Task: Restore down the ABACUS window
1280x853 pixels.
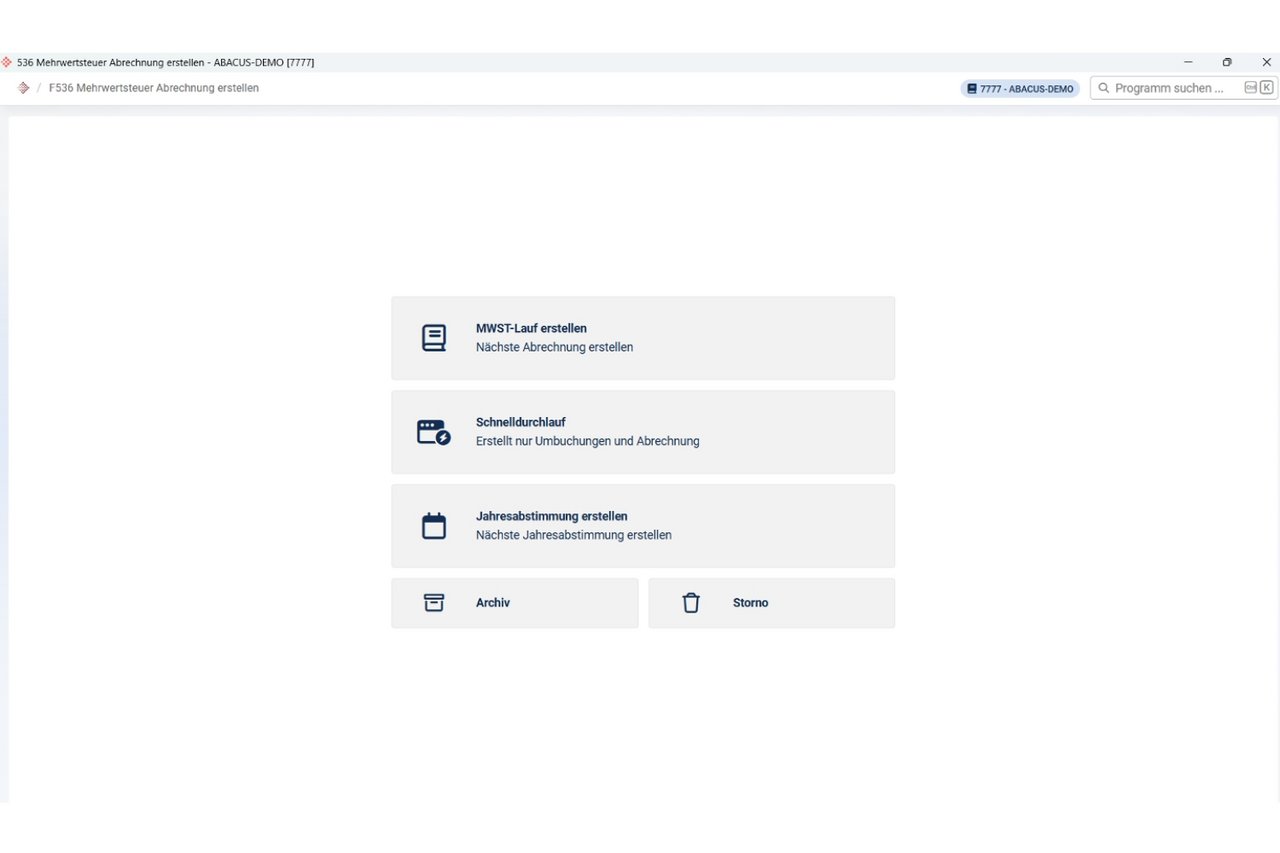Action: (1227, 62)
